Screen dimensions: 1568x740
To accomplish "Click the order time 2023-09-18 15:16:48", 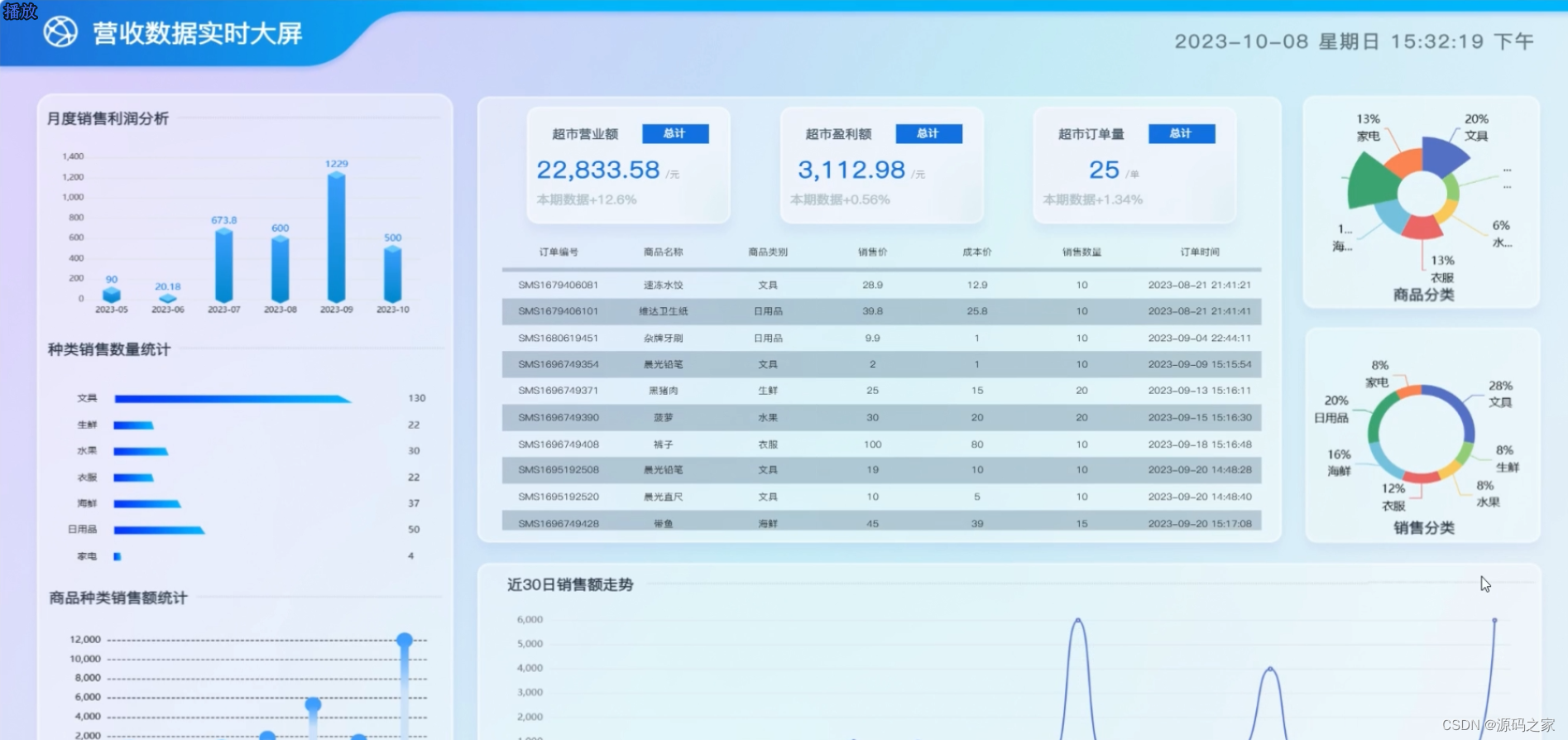I will point(1200,444).
